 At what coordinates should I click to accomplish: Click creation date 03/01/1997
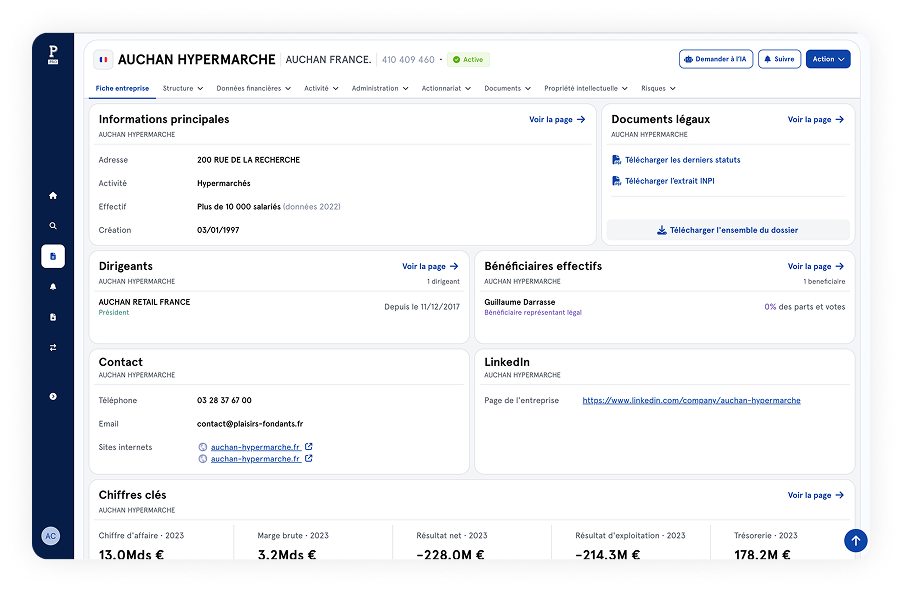coord(218,230)
